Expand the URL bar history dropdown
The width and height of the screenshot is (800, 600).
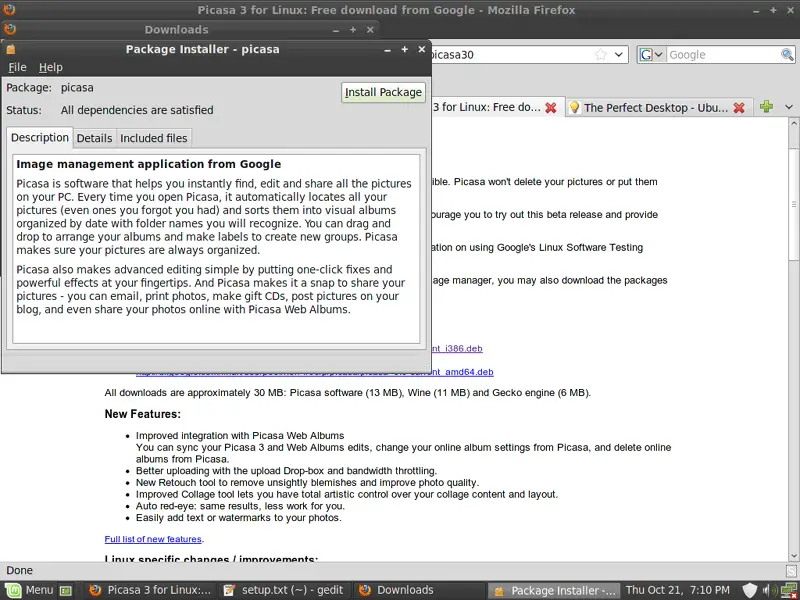click(619, 55)
